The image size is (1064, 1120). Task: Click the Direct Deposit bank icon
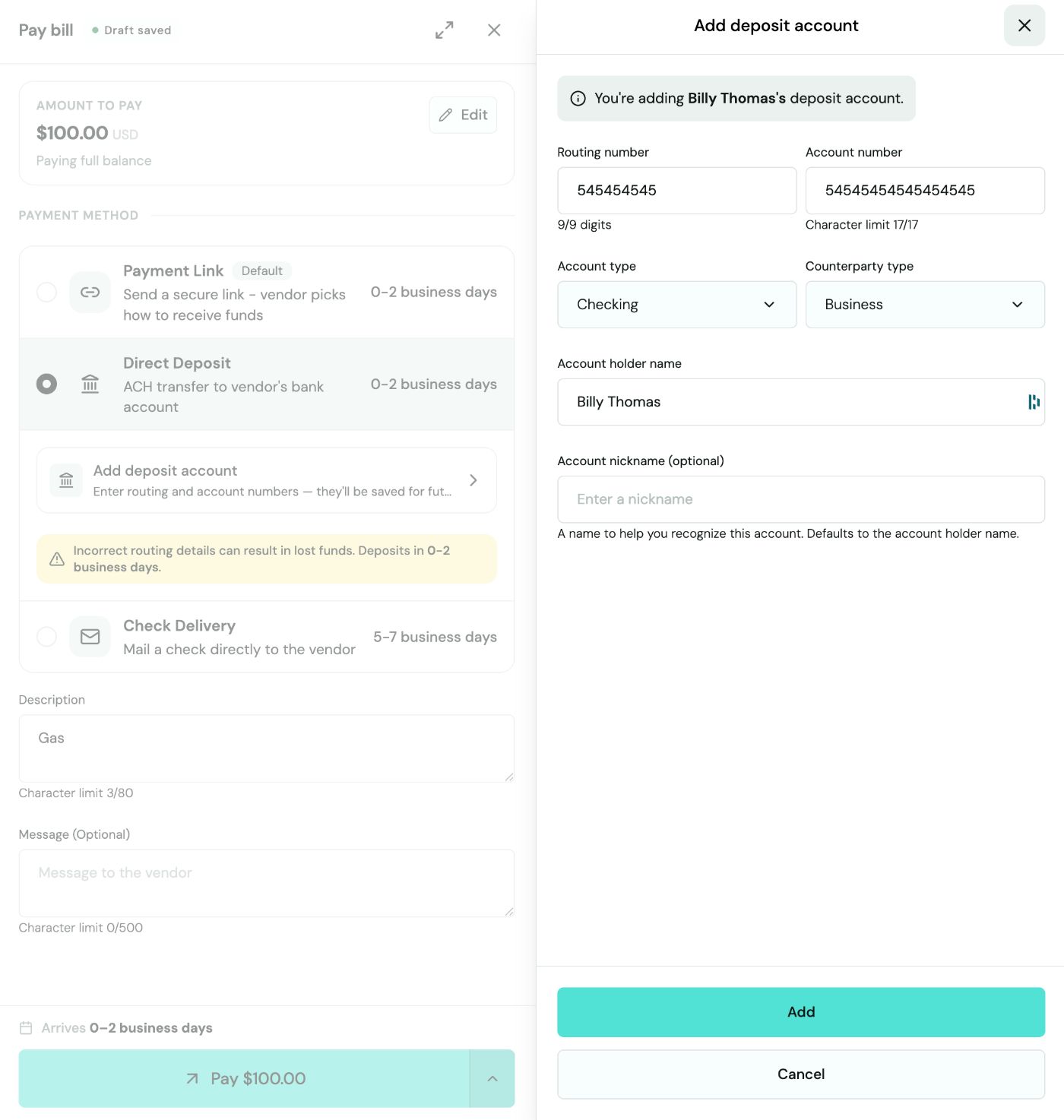90,384
